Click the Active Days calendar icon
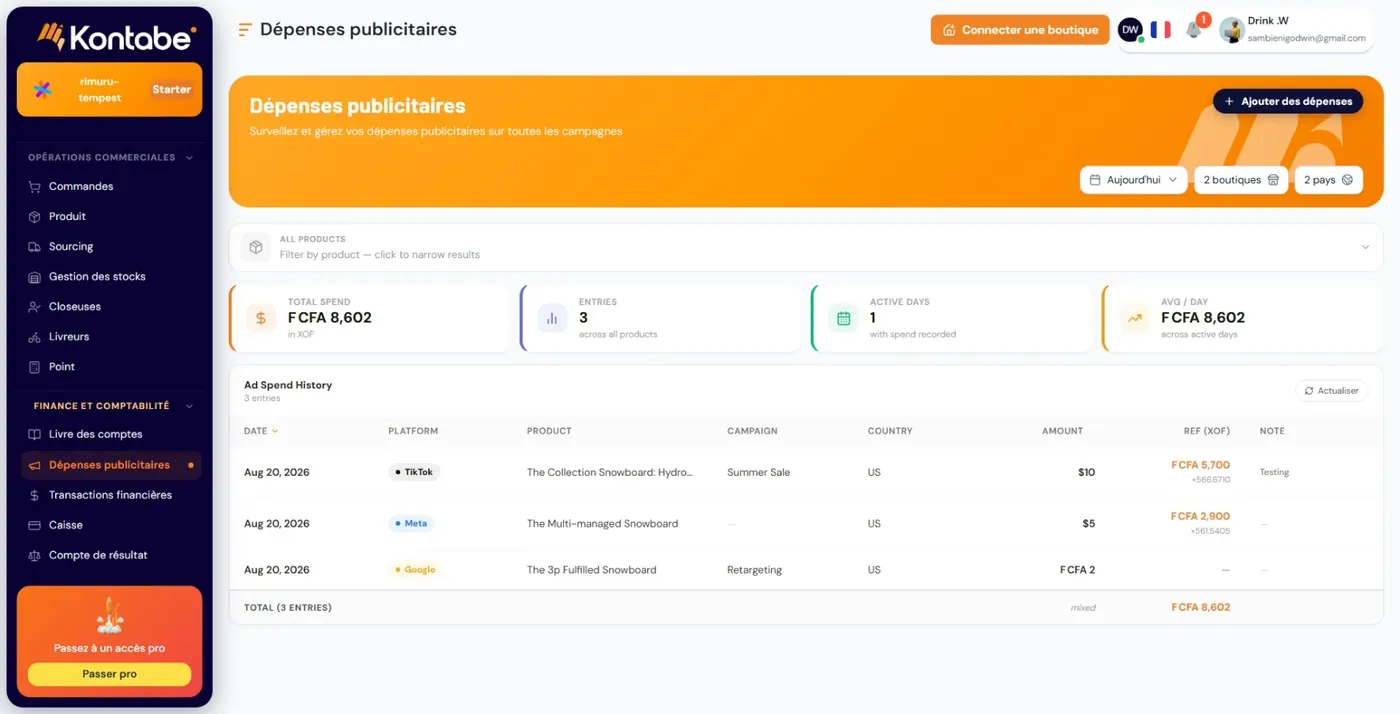The height and width of the screenshot is (714, 1400). coord(843,318)
